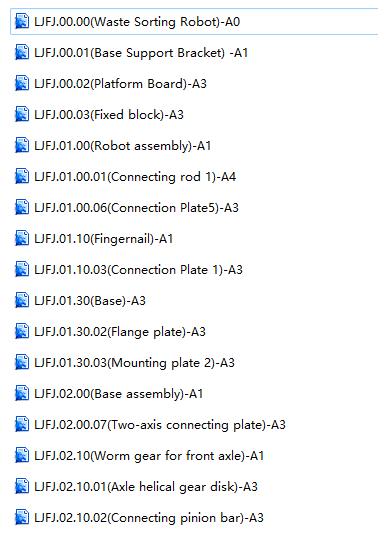This screenshot has height=555, width=378.
Task: Select the icon beside Worm gear for front axle
Action: click(x=22, y=456)
